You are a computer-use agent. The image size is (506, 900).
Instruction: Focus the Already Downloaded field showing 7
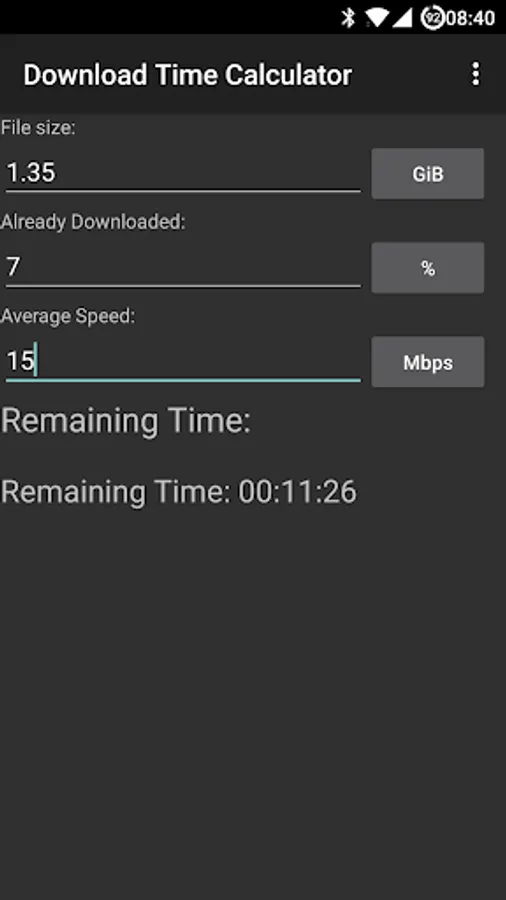(183, 267)
